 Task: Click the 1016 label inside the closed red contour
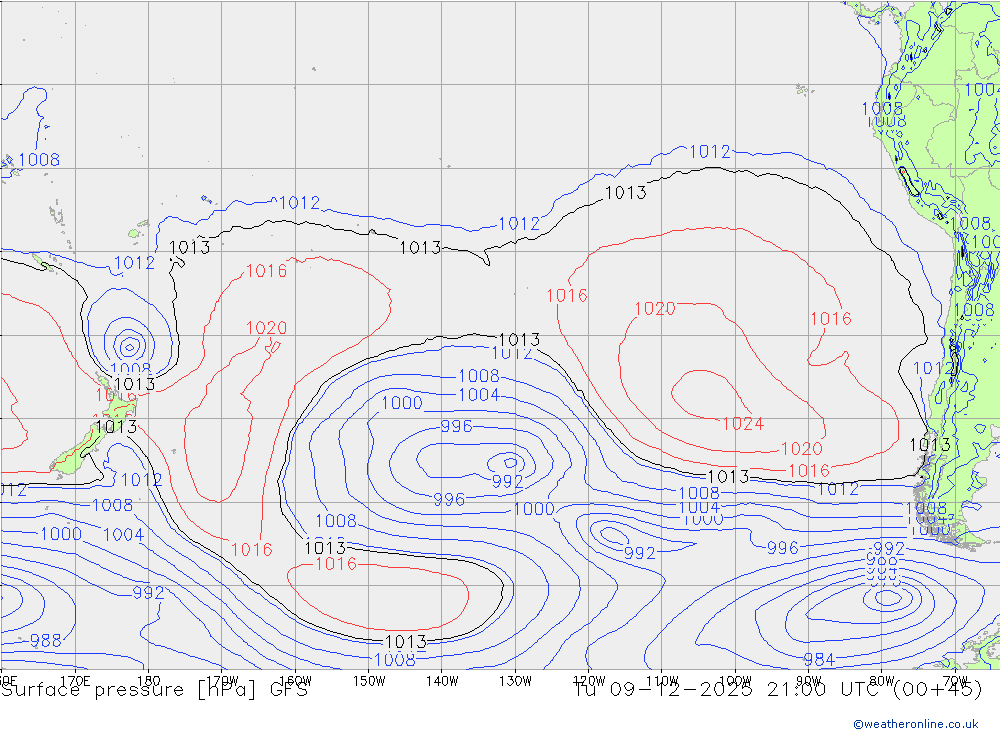pyautogui.click(x=335, y=564)
